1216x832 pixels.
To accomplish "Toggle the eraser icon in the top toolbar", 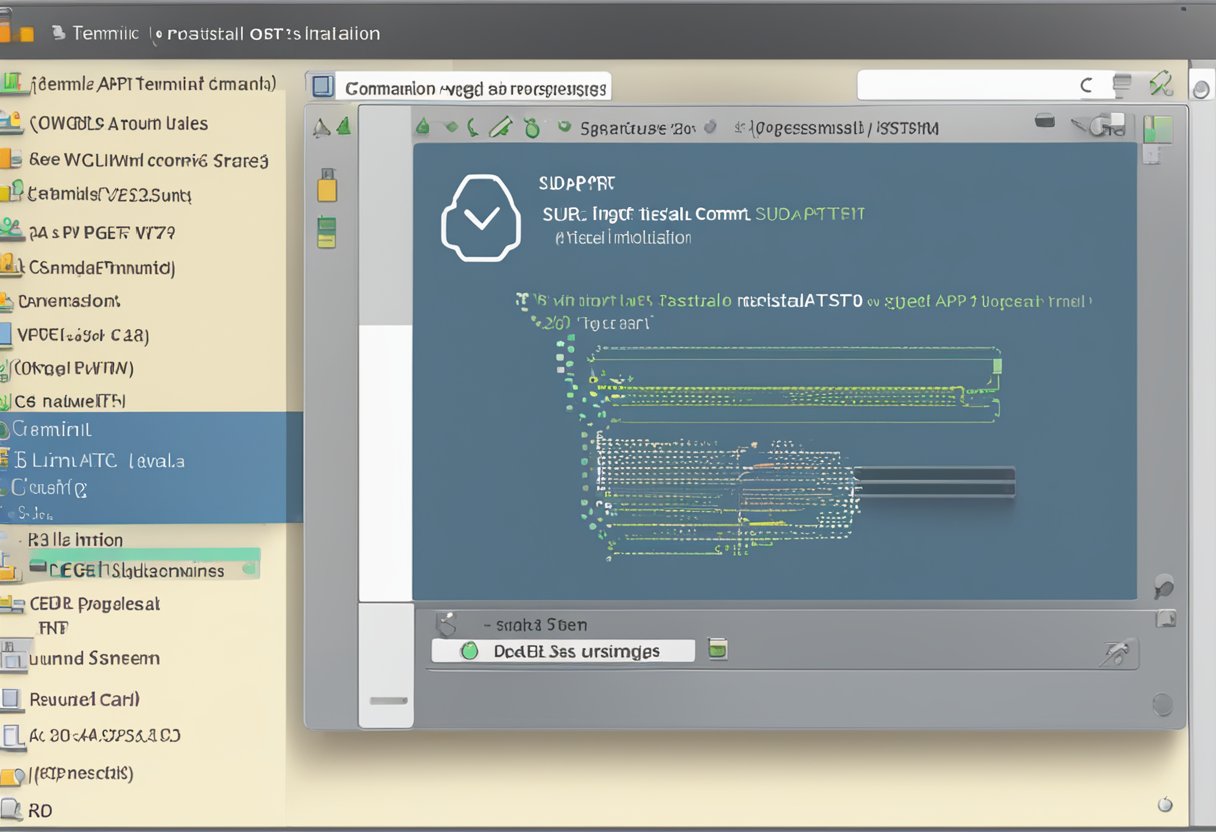I will point(532,127).
